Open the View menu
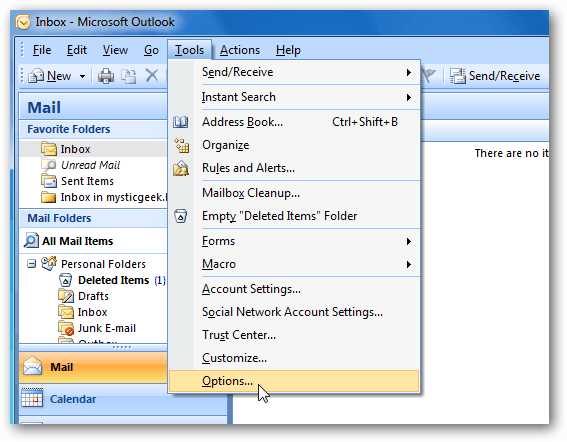The width and height of the screenshot is (567, 442). pos(115,50)
